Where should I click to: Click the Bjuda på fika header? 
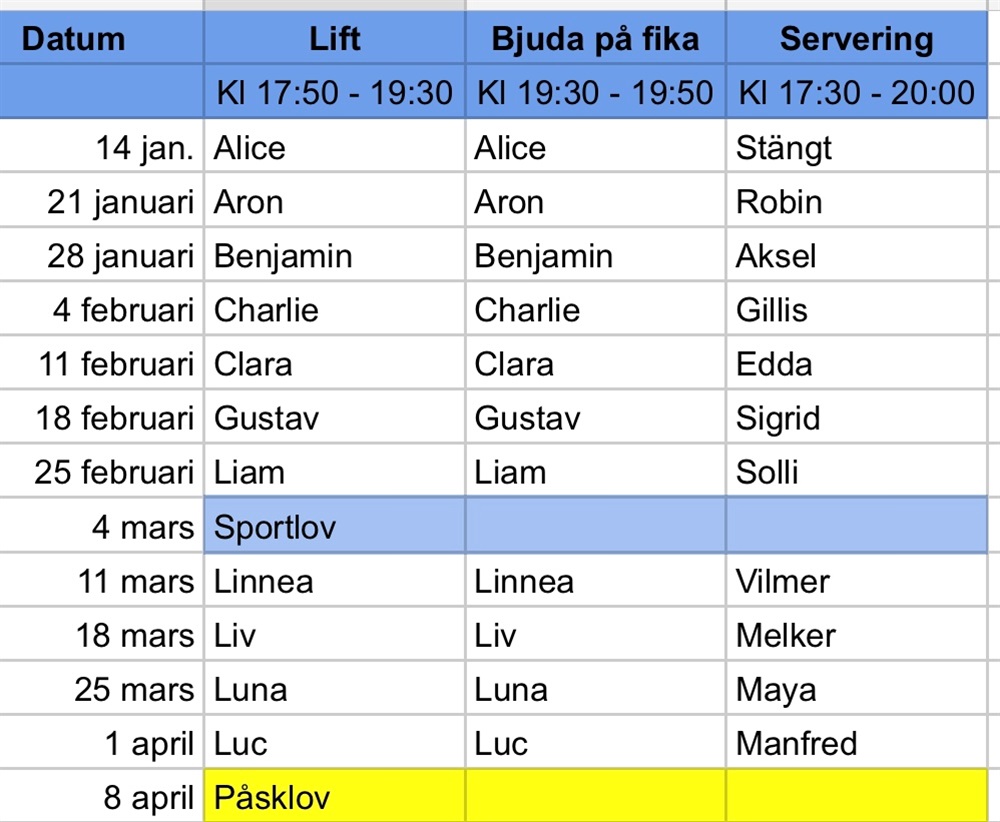click(x=595, y=40)
